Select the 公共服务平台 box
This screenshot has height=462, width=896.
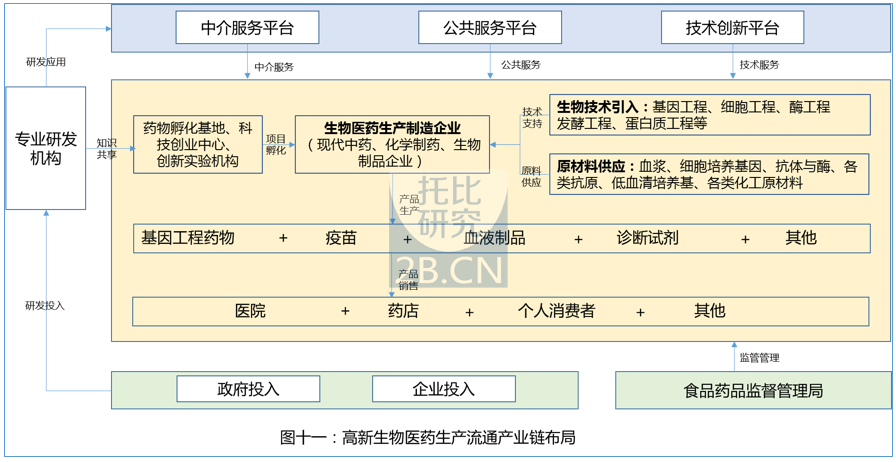[x=490, y=28]
